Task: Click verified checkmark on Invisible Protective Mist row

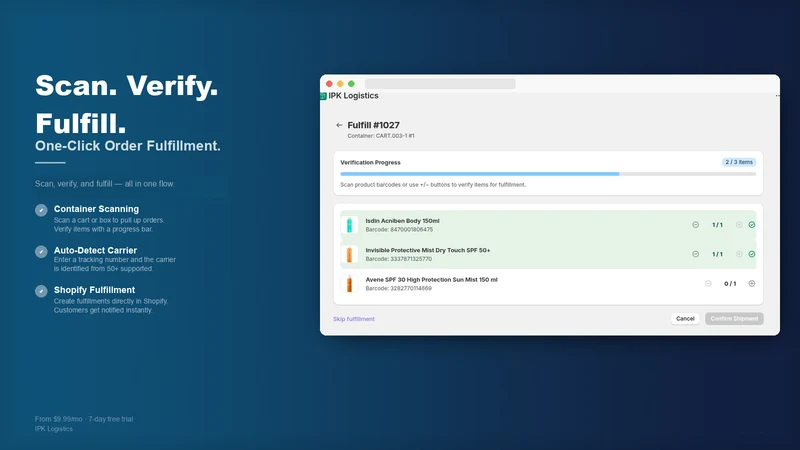Action: point(752,254)
